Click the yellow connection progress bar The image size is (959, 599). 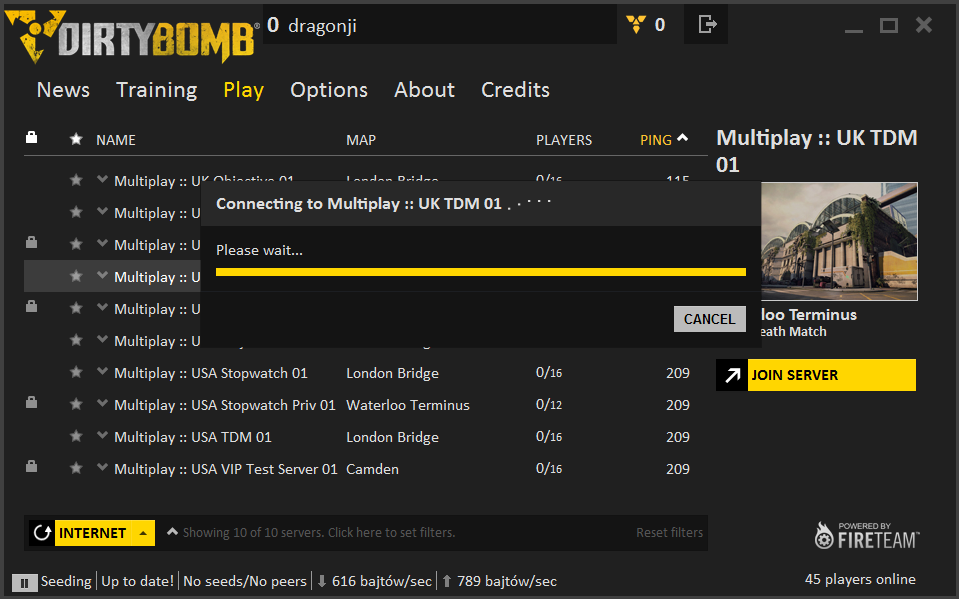click(x=480, y=272)
